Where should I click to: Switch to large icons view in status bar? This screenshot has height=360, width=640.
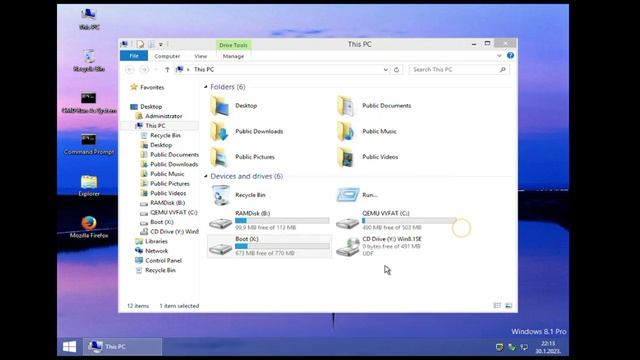pos(508,305)
